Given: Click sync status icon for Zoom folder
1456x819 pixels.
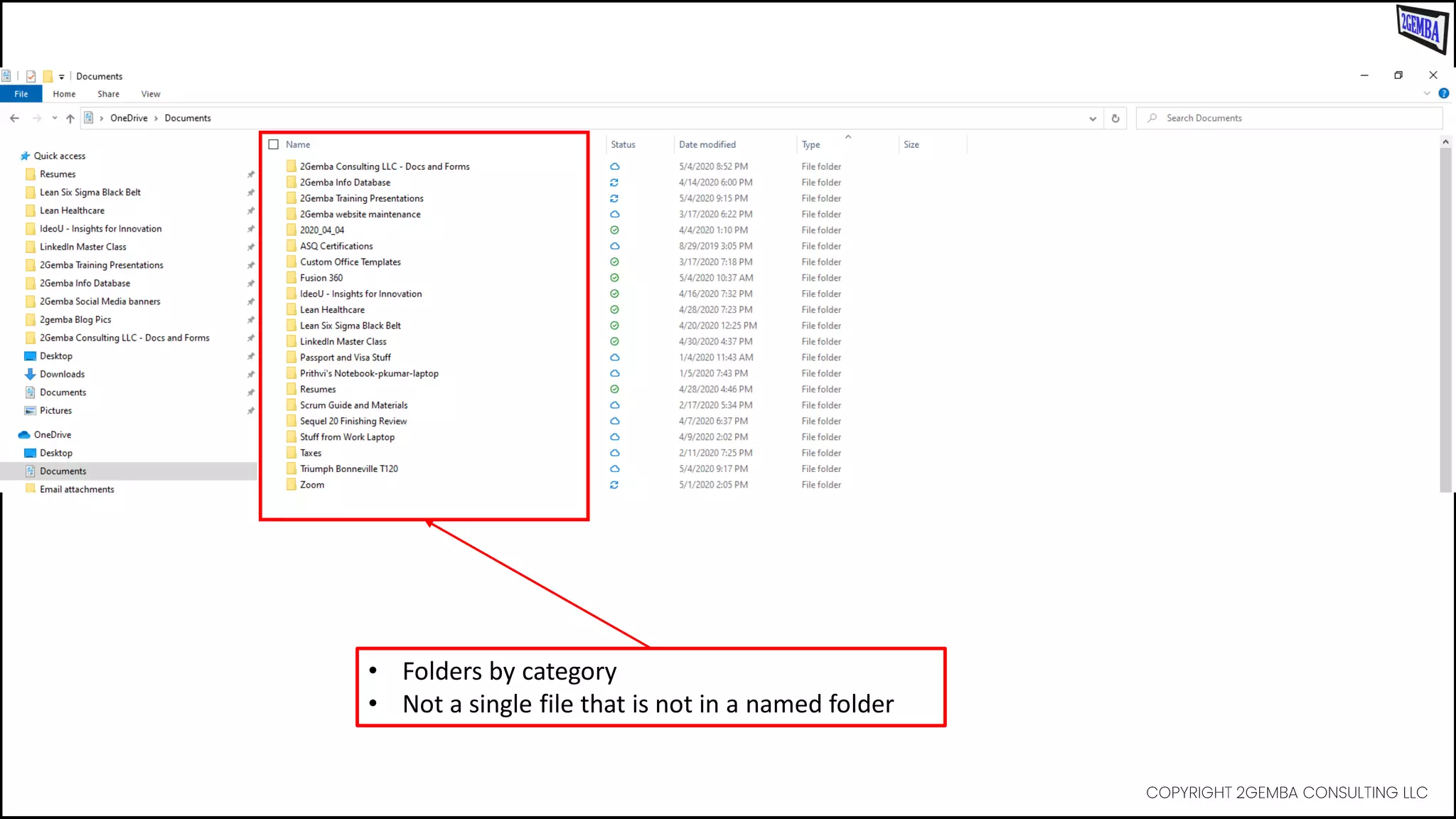Looking at the screenshot, I should click(x=614, y=485).
